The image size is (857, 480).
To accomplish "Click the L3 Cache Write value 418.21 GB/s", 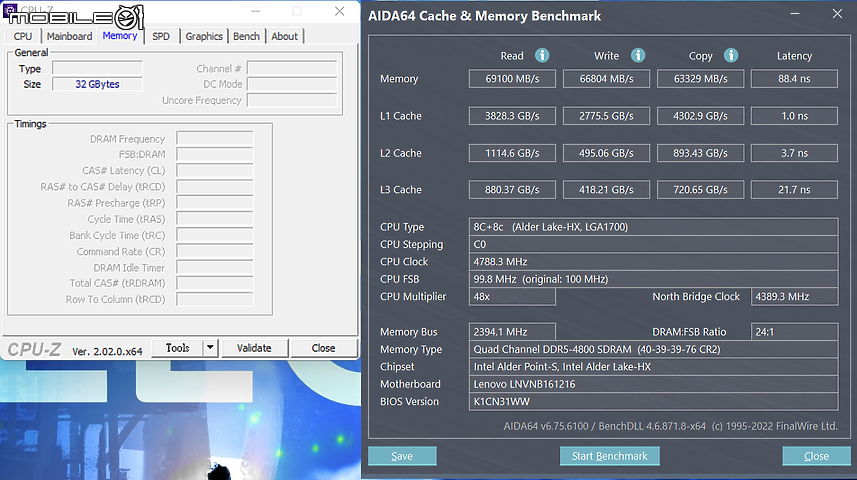I will click(606, 190).
